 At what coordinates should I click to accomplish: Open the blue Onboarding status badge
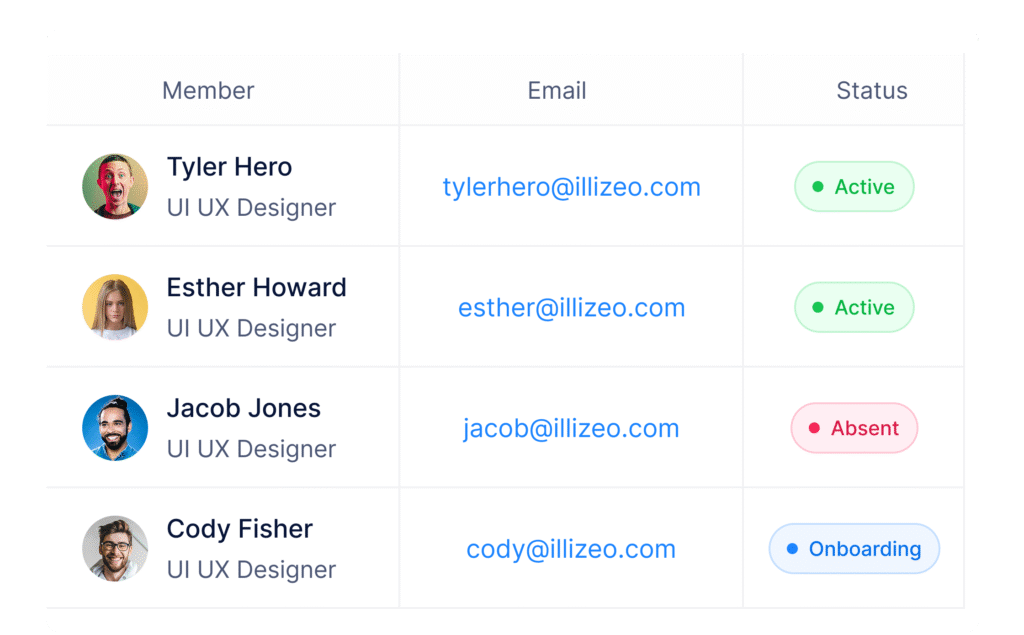pos(854,549)
